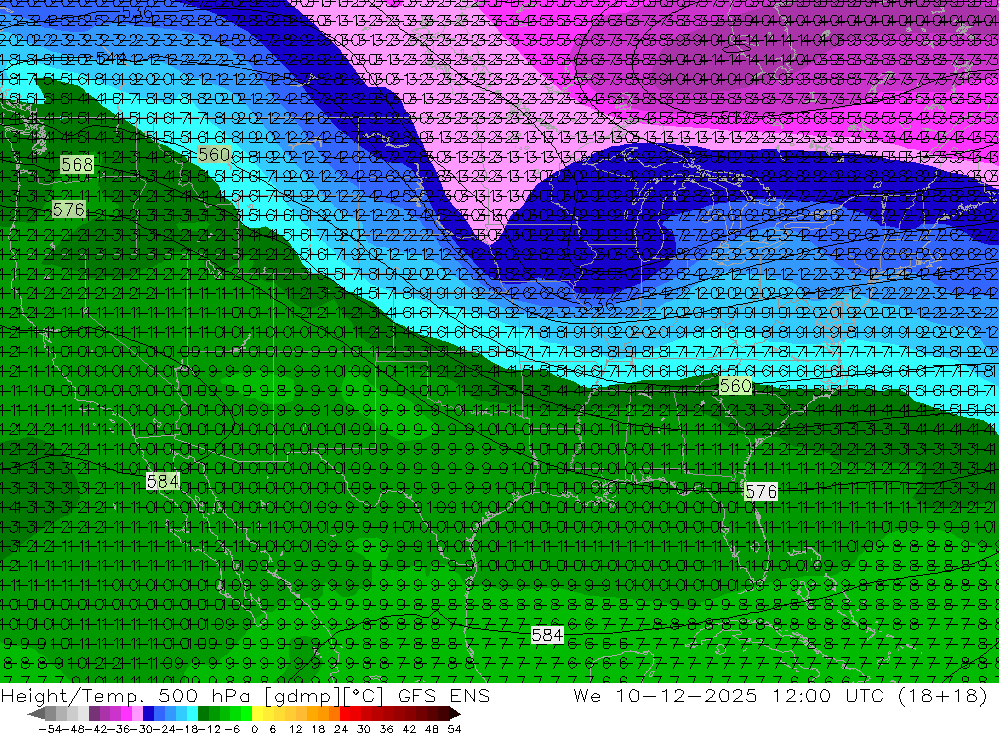Click the '42' positive legend tick label
1000x733 pixels.
(409, 729)
